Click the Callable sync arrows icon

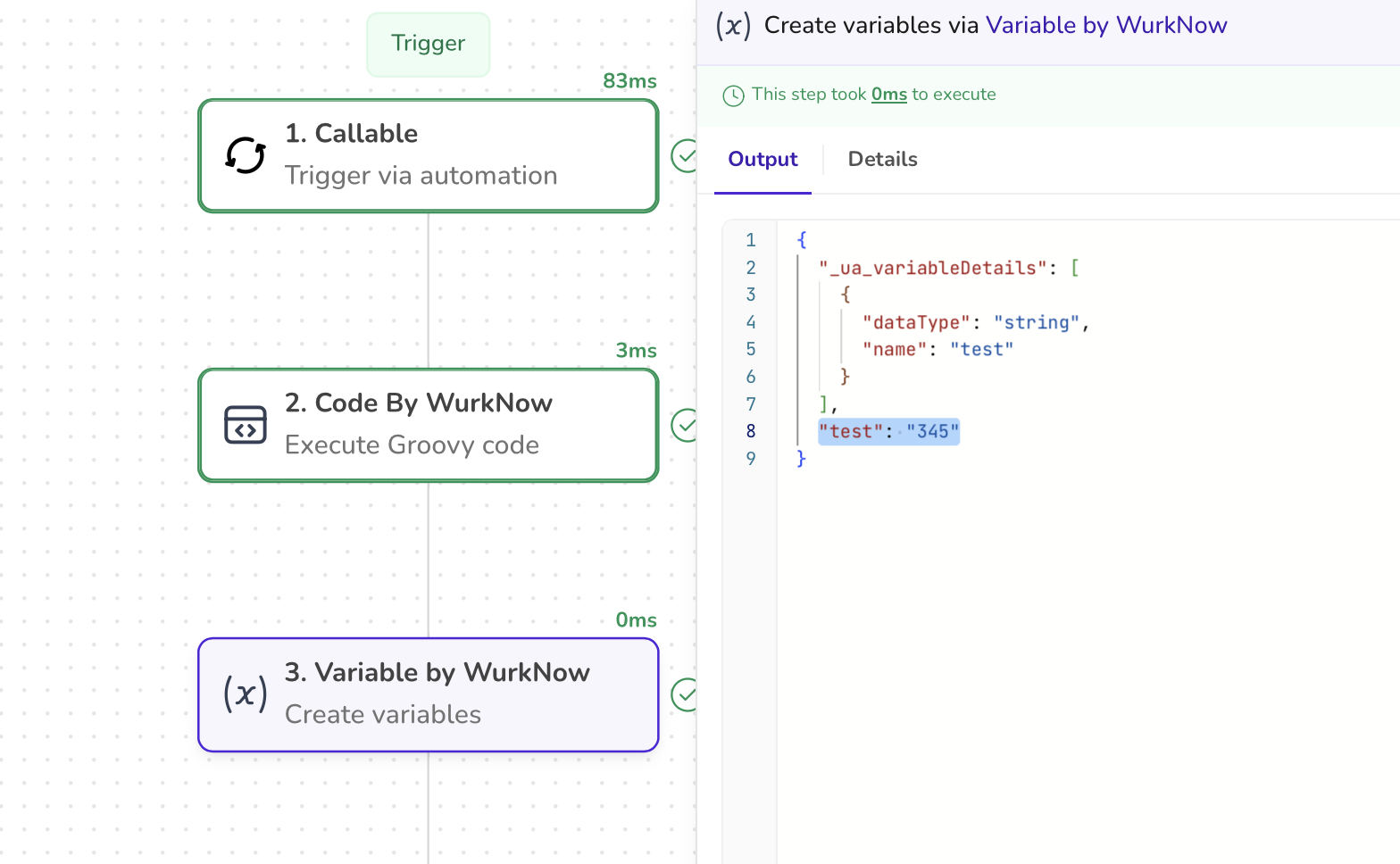click(x=246, y=155)
